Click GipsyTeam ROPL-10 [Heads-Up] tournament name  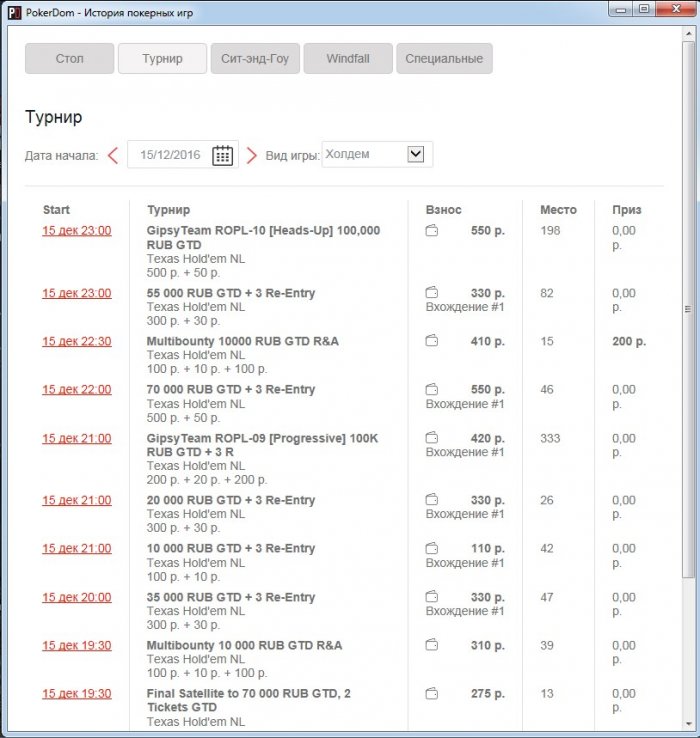tap(263, 238)
